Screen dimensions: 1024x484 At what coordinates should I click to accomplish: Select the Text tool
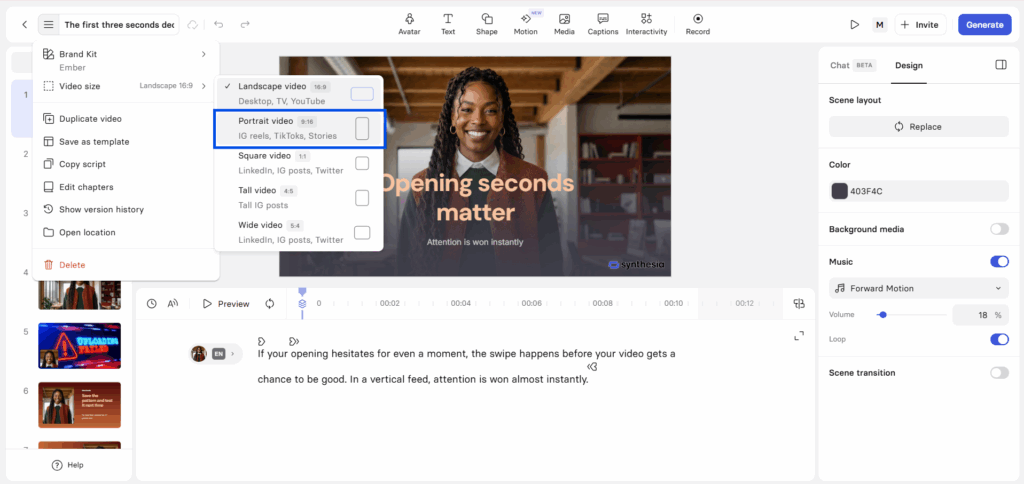click(448, 24)
